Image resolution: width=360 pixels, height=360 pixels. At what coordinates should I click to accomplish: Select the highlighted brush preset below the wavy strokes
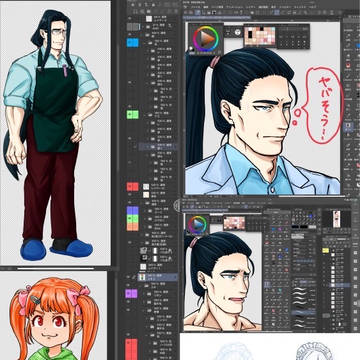point(303,313)
